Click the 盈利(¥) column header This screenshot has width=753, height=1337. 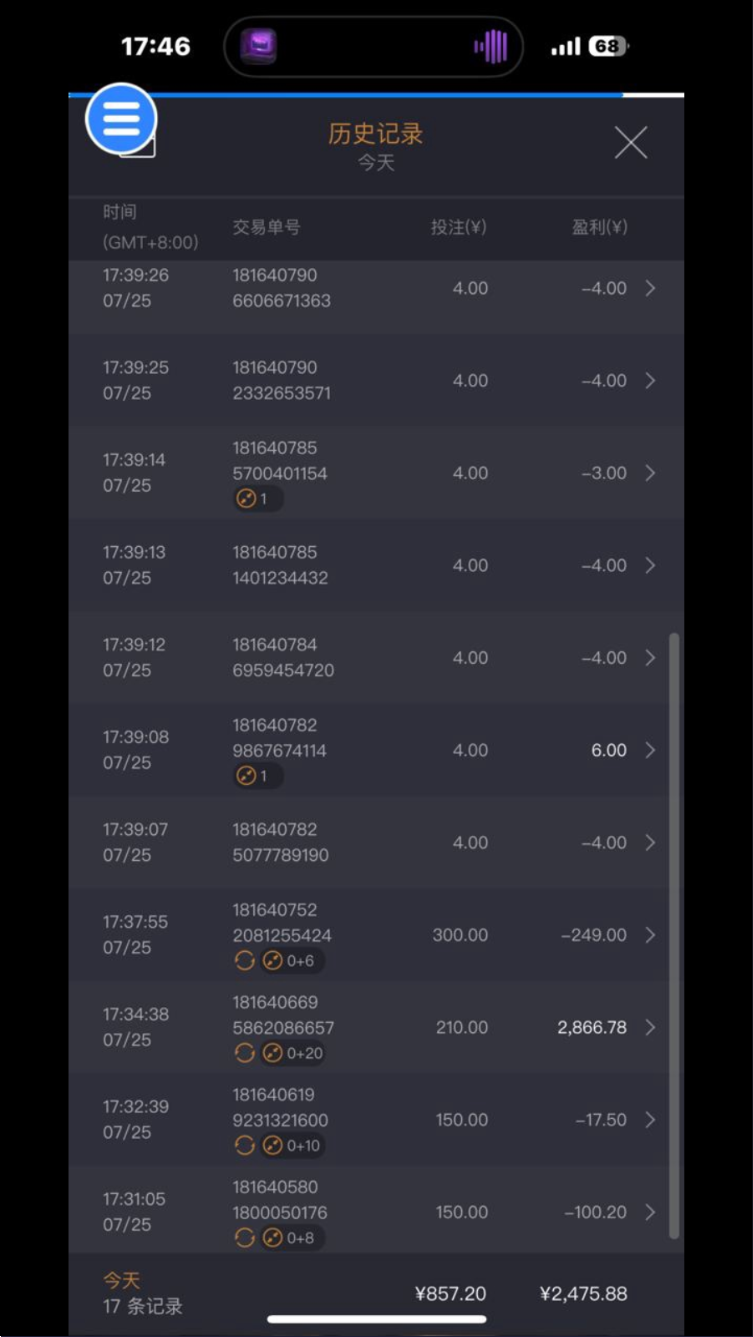pos(599,228)
